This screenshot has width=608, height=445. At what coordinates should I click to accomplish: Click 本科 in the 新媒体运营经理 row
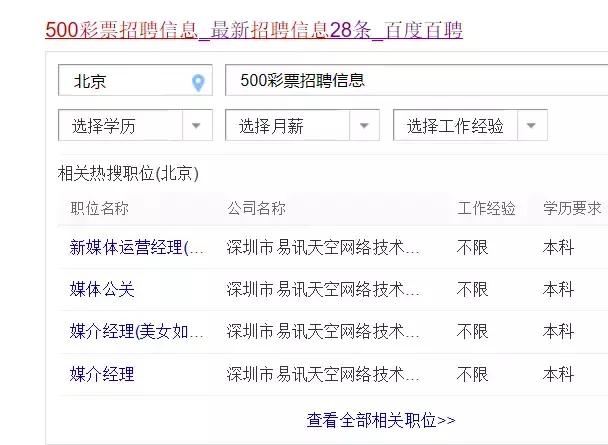click(558, 247)
